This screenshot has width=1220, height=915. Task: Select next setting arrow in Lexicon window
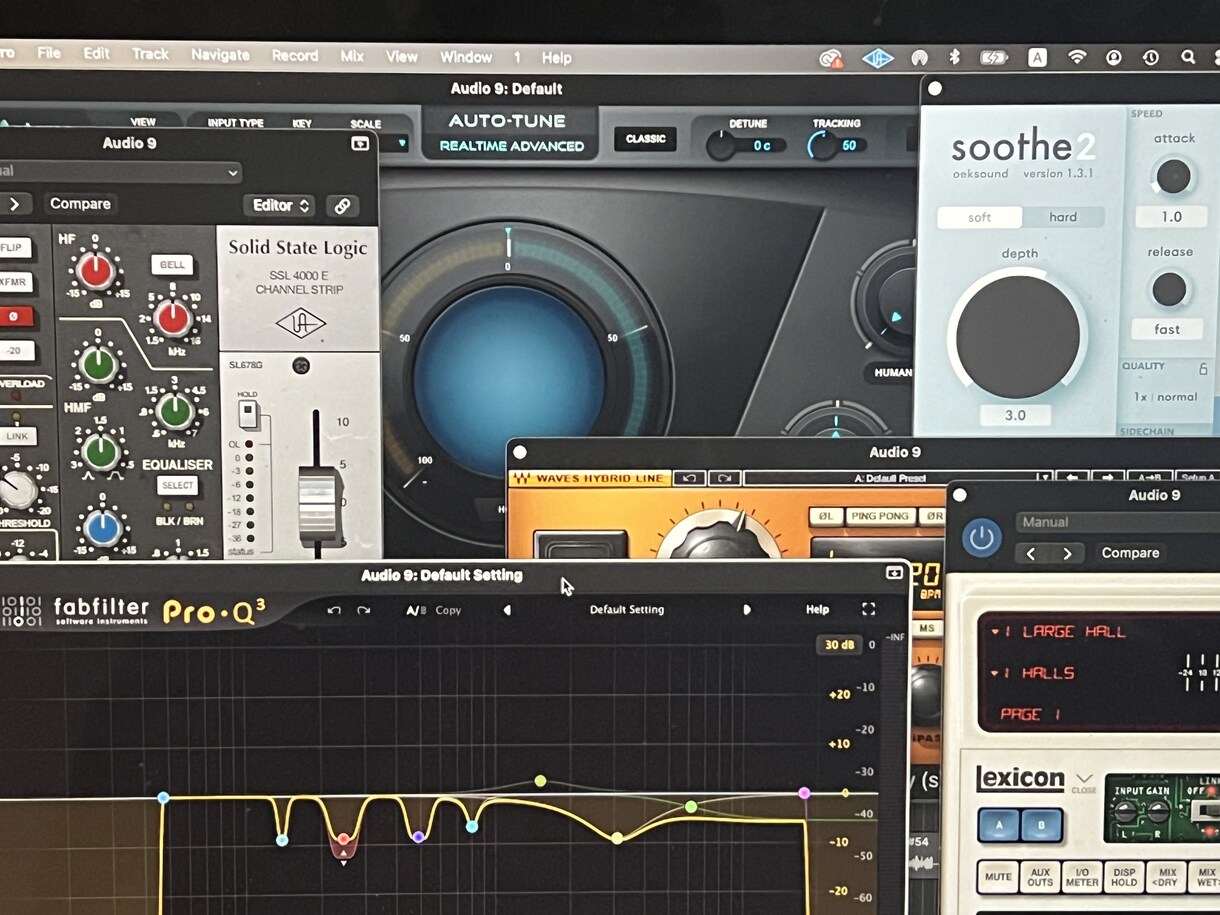(1068, 553)
